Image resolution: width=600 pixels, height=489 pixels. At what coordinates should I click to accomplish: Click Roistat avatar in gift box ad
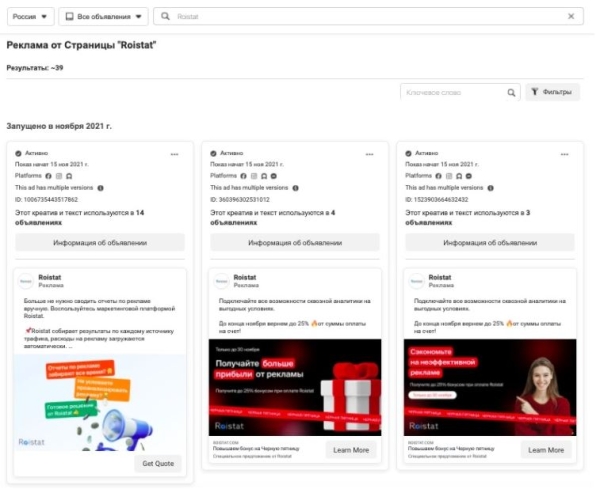[221, 281]
